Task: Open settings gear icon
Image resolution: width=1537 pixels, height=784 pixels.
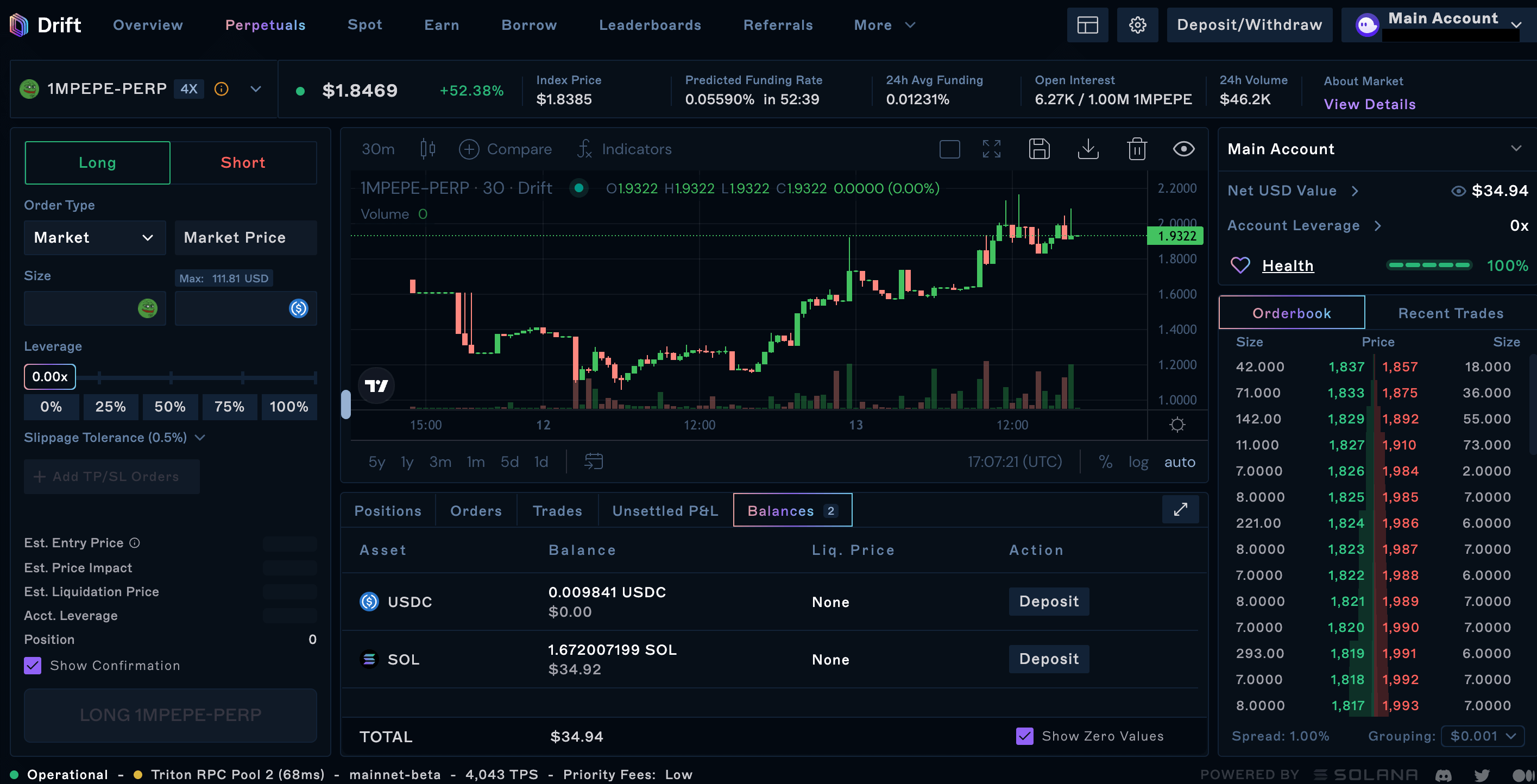Action: [x=1137, y=25]
